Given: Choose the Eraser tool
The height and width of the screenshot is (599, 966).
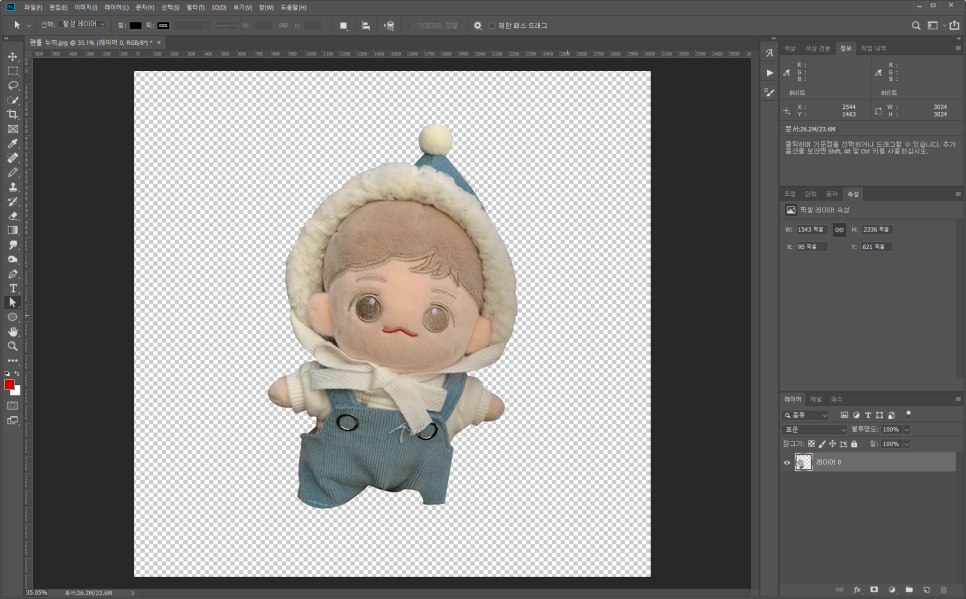Looking at the screenshot, I should [13, 215].
